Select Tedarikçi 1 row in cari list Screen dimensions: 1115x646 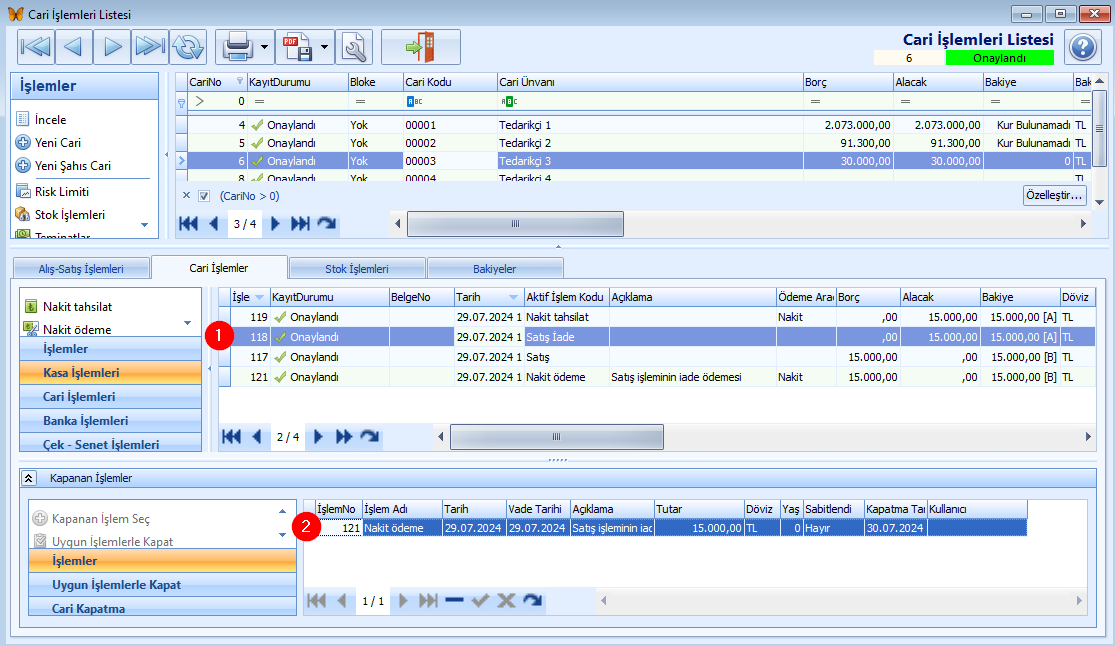(x=631, y=125)
